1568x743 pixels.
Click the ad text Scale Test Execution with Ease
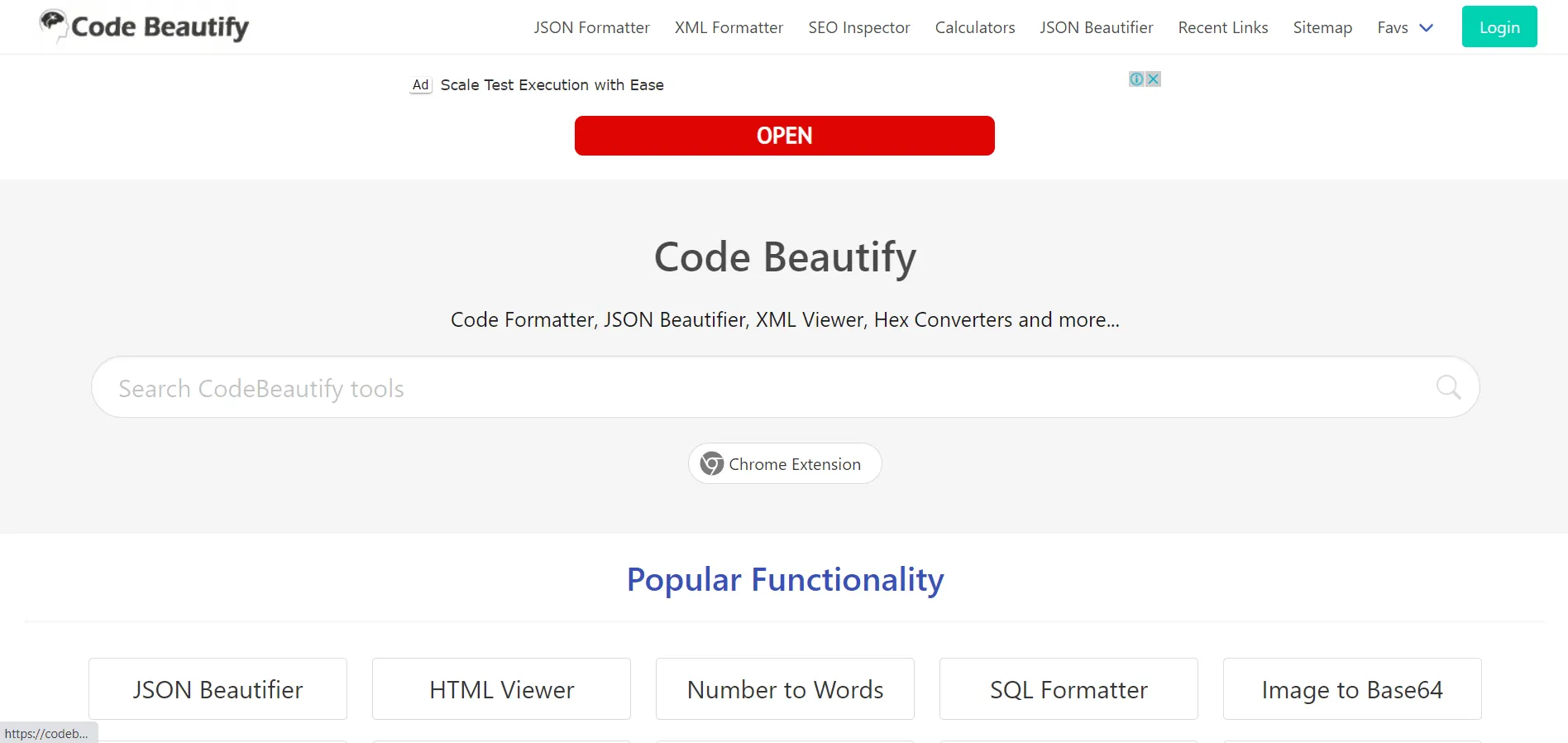(x=552, y=84)
